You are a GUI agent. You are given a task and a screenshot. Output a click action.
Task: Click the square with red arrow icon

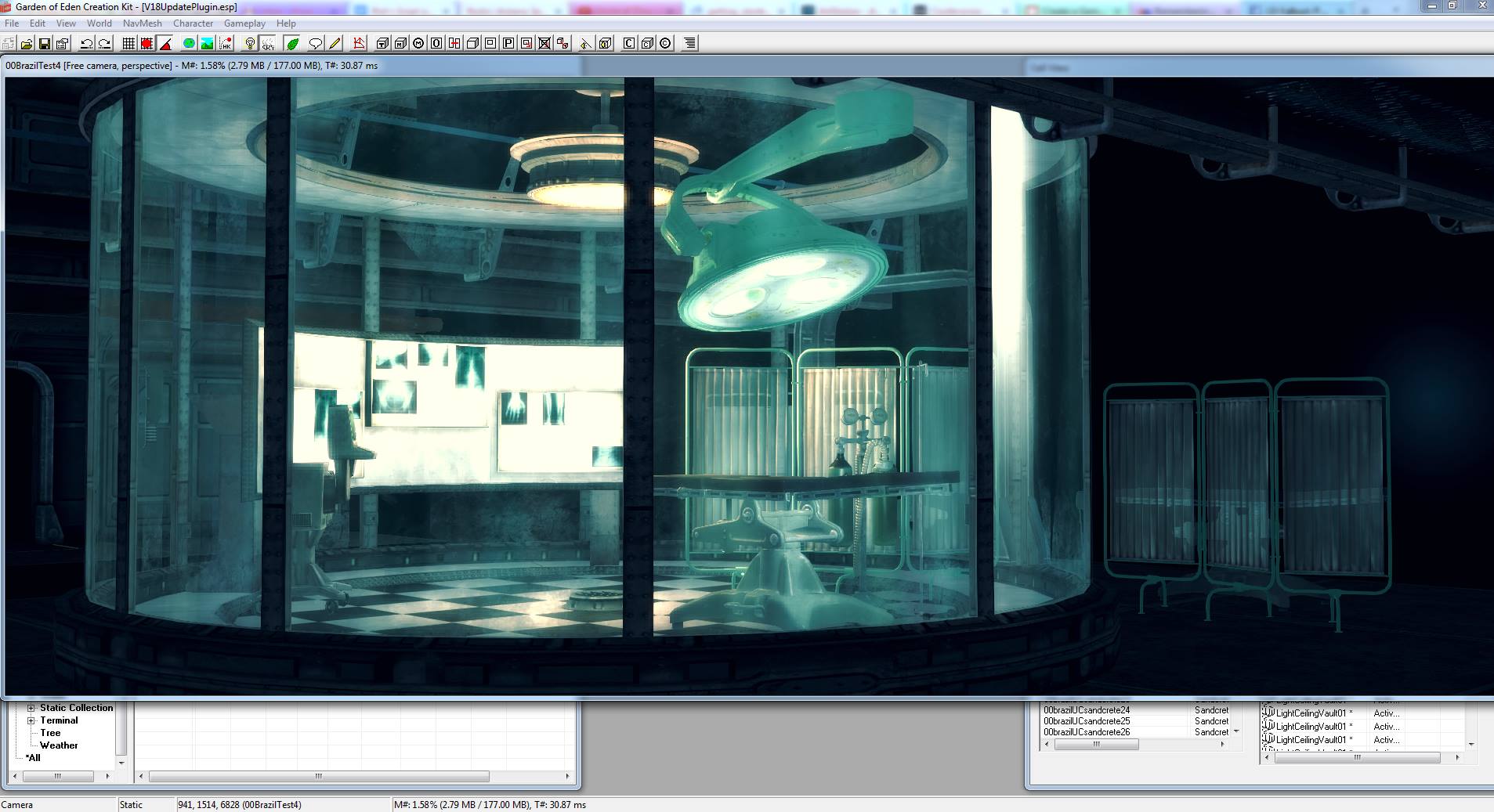tap(526, 43)
